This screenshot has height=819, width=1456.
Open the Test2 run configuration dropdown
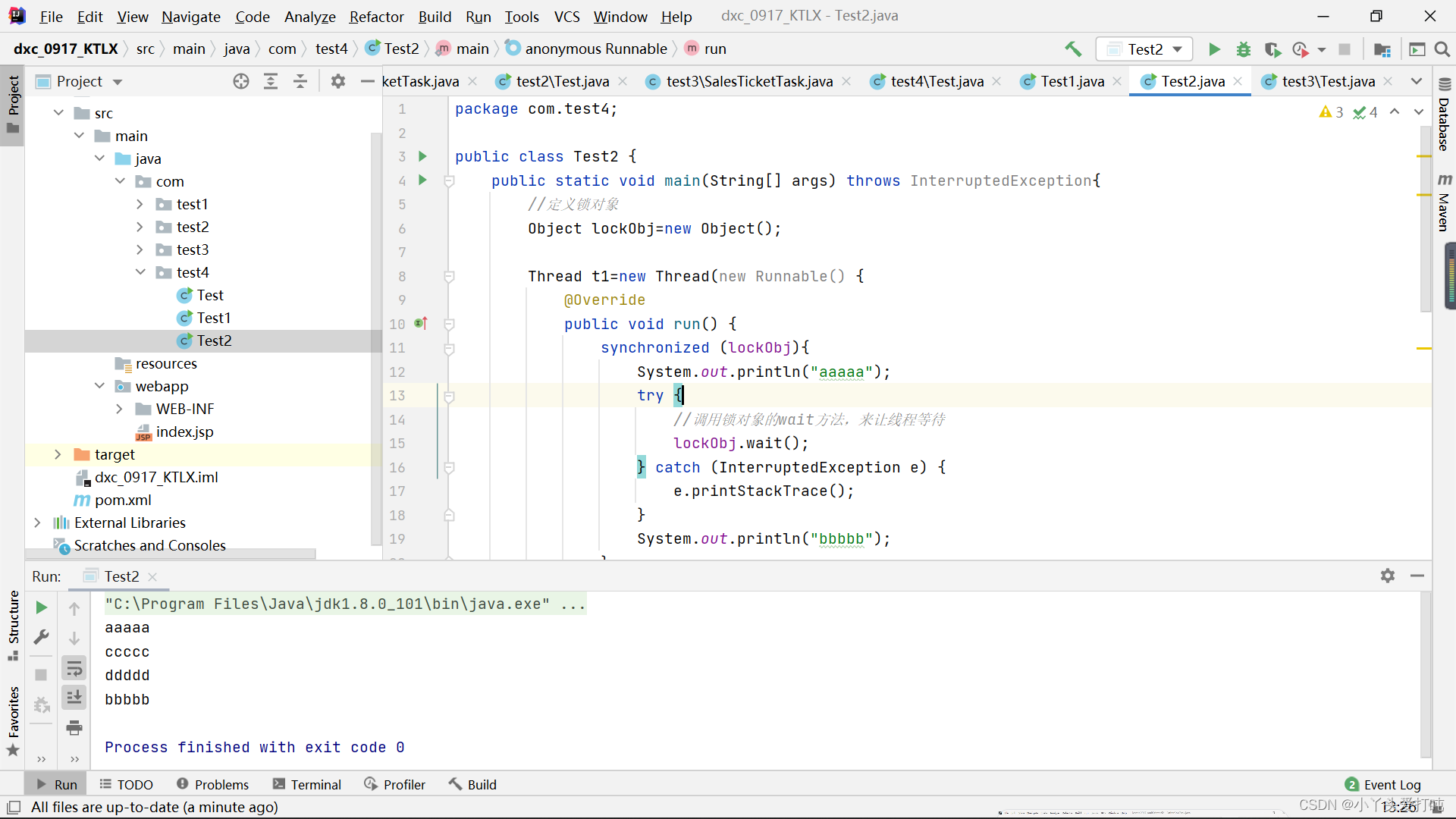pos(1145,49)
